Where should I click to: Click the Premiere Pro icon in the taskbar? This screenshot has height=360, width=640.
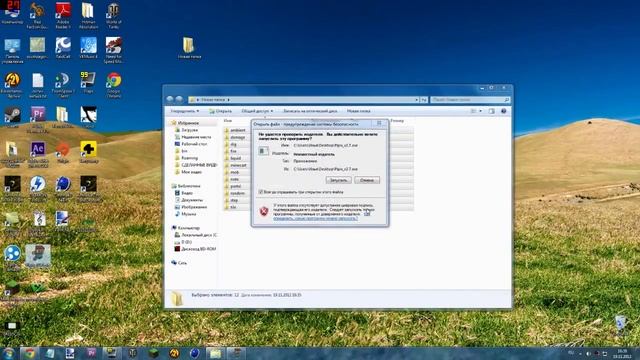click(91, 353)
